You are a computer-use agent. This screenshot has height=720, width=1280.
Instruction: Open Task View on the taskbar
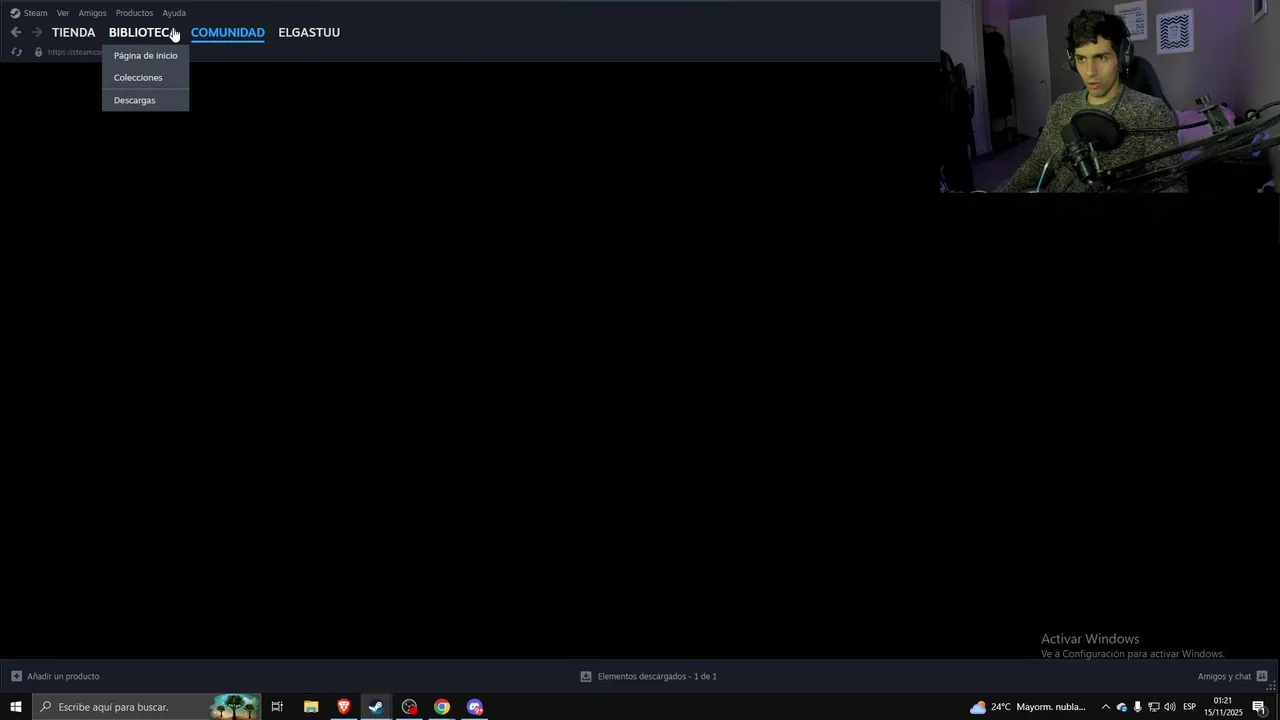277,707
